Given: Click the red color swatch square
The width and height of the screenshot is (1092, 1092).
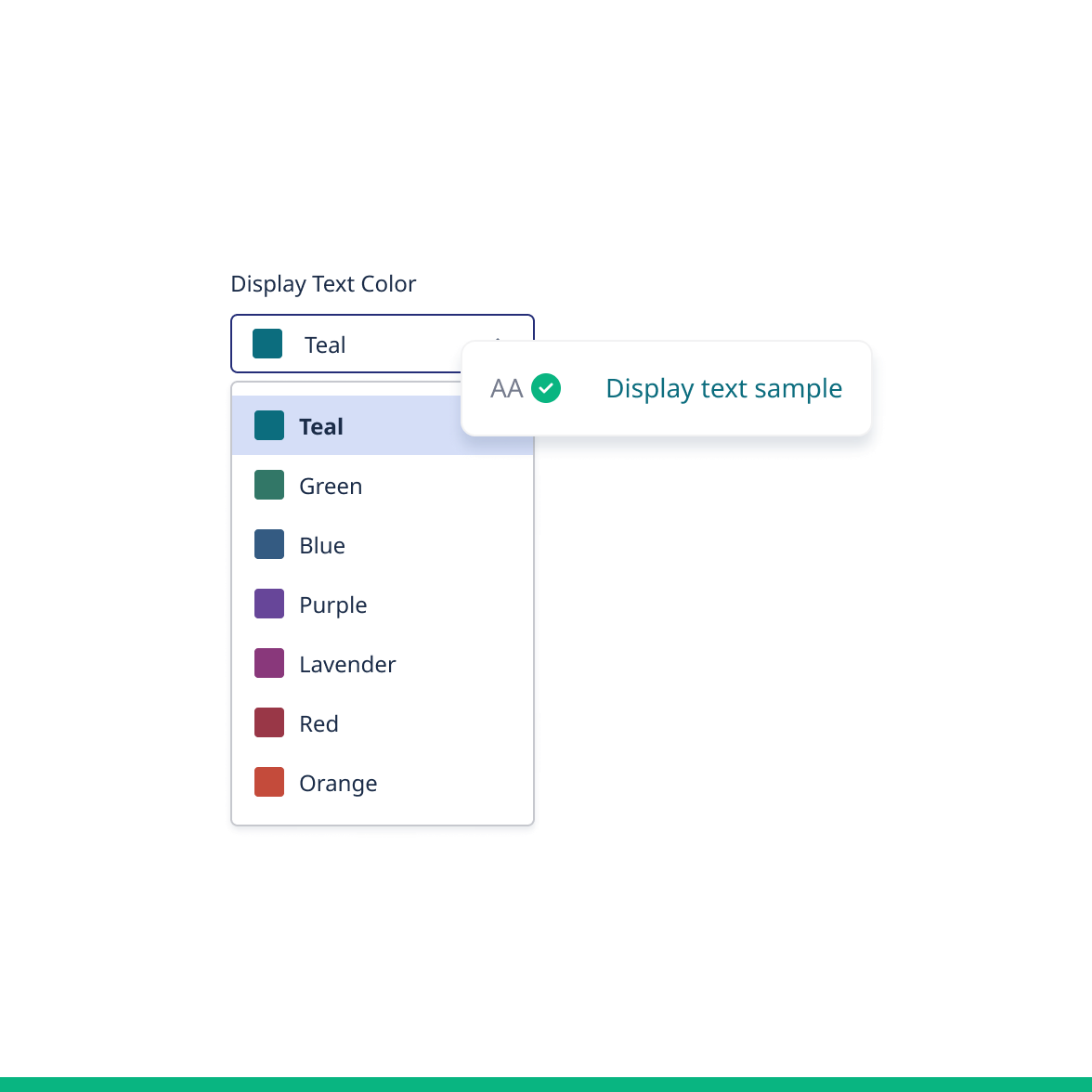Looking at the screenshot, I should pos(269,722).
